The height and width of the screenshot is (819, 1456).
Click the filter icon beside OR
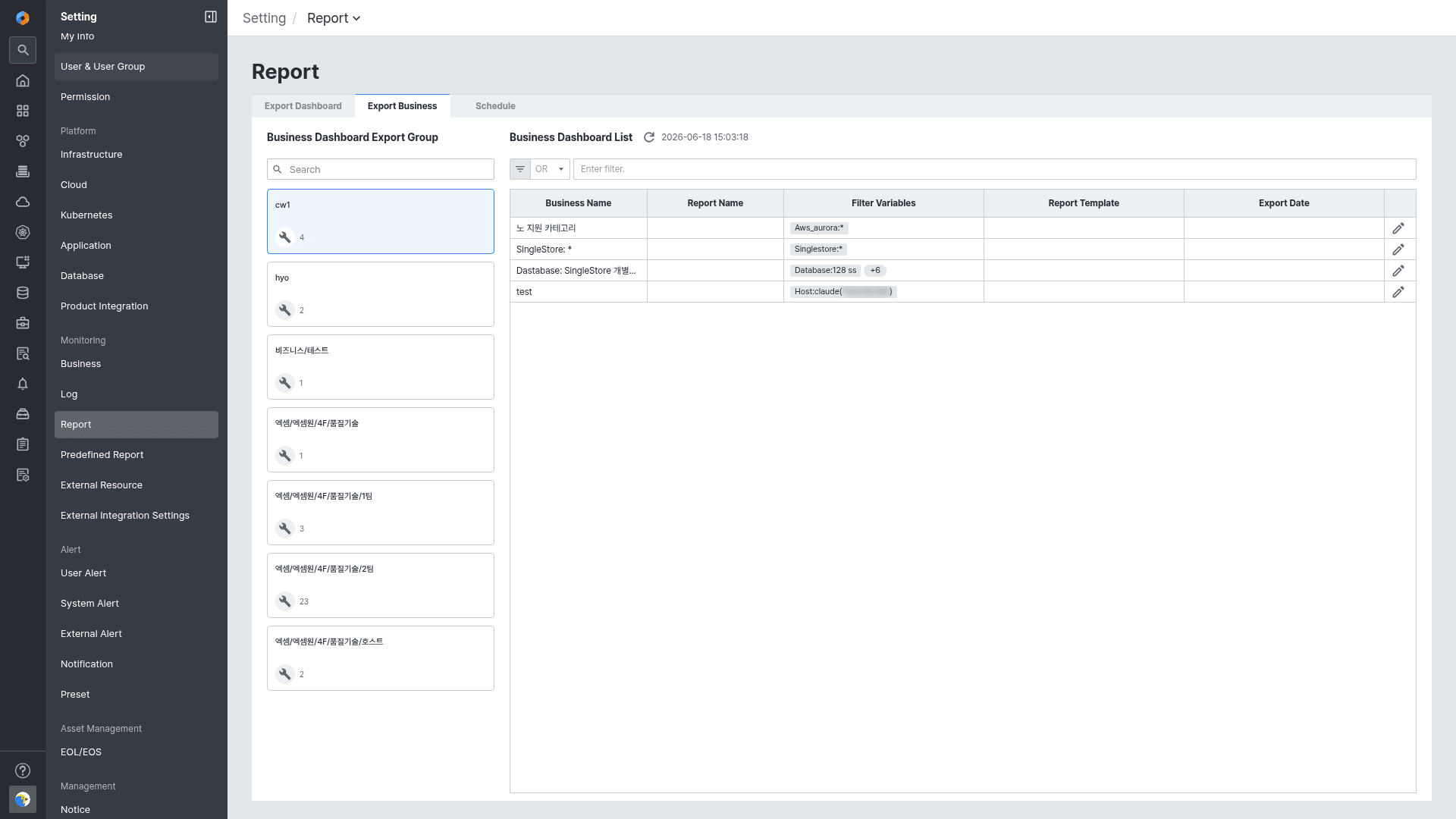(520, 169)
